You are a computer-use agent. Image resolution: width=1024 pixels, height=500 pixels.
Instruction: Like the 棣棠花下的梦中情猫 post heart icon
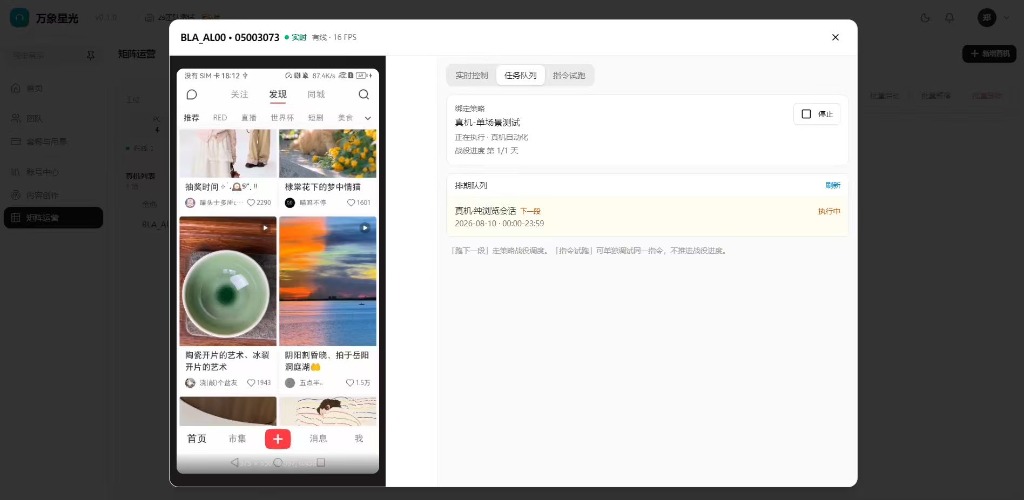coord(351,203)
